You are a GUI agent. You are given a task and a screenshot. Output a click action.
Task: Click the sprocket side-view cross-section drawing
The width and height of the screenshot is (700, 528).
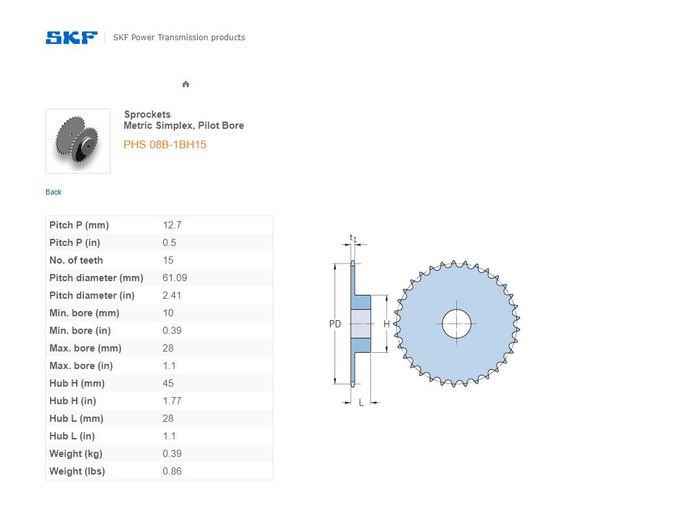tap(359, 323)
